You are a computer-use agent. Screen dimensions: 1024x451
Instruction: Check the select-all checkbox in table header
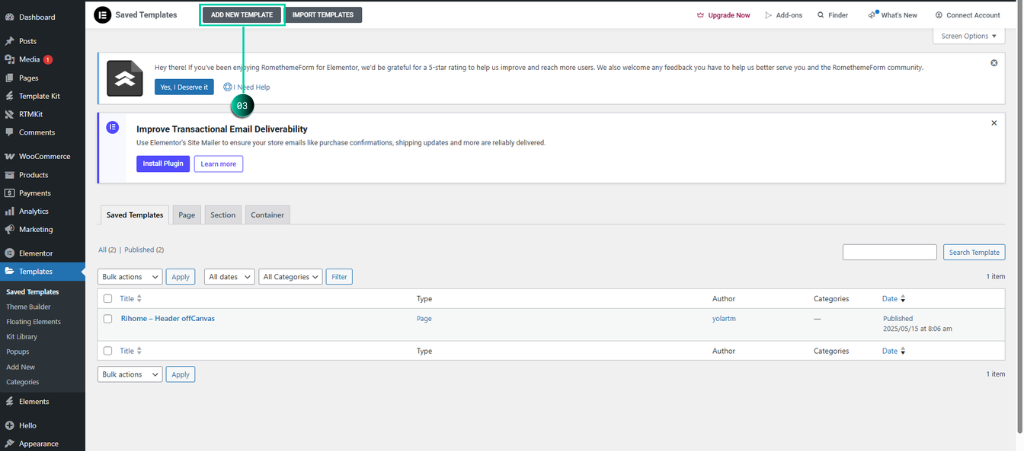(108, 299)
